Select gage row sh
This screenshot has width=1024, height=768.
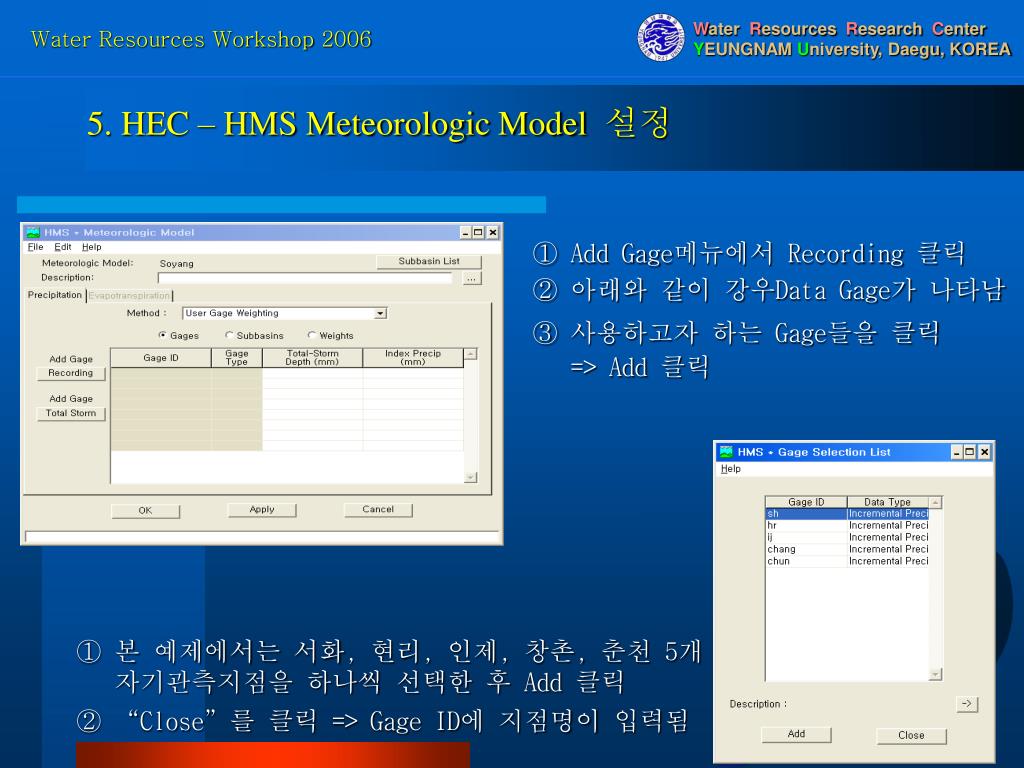(x=847, y=514)
